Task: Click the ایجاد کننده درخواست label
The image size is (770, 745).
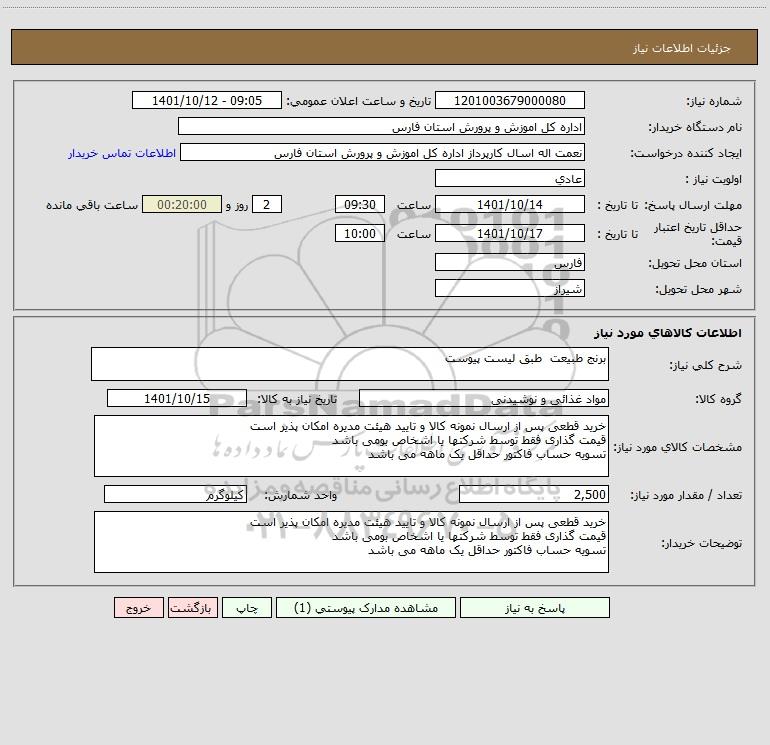Action: point(686,153)
